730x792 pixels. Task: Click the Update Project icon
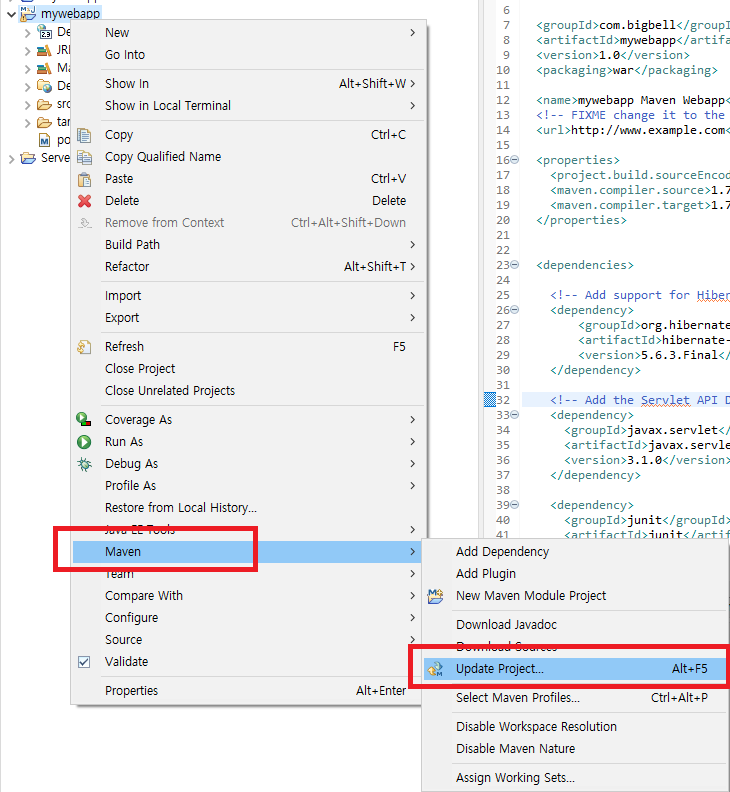pos(435,669)
